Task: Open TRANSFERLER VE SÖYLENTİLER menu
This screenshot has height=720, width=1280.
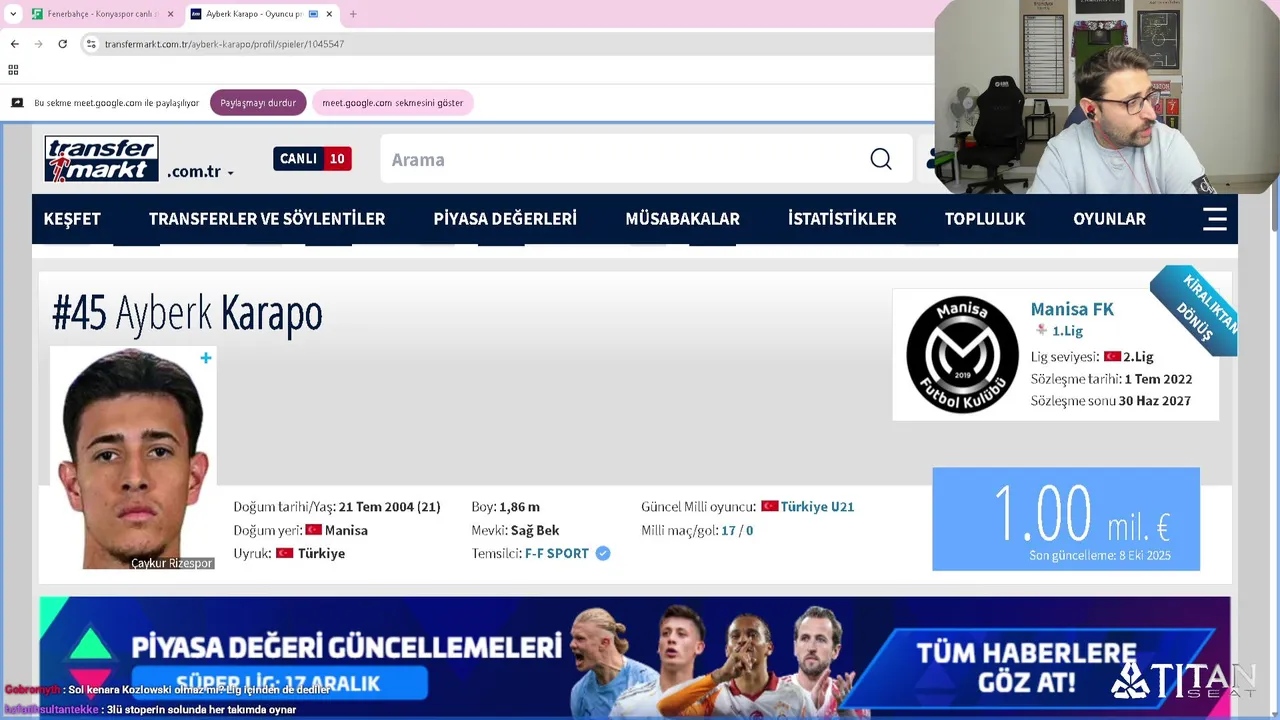Action: (267, 219)
